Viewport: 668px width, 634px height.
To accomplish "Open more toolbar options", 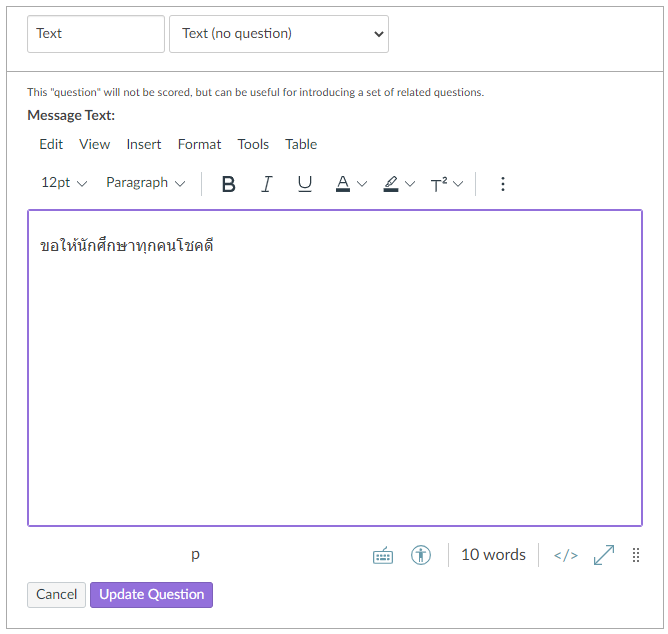I will click(503, 184).
